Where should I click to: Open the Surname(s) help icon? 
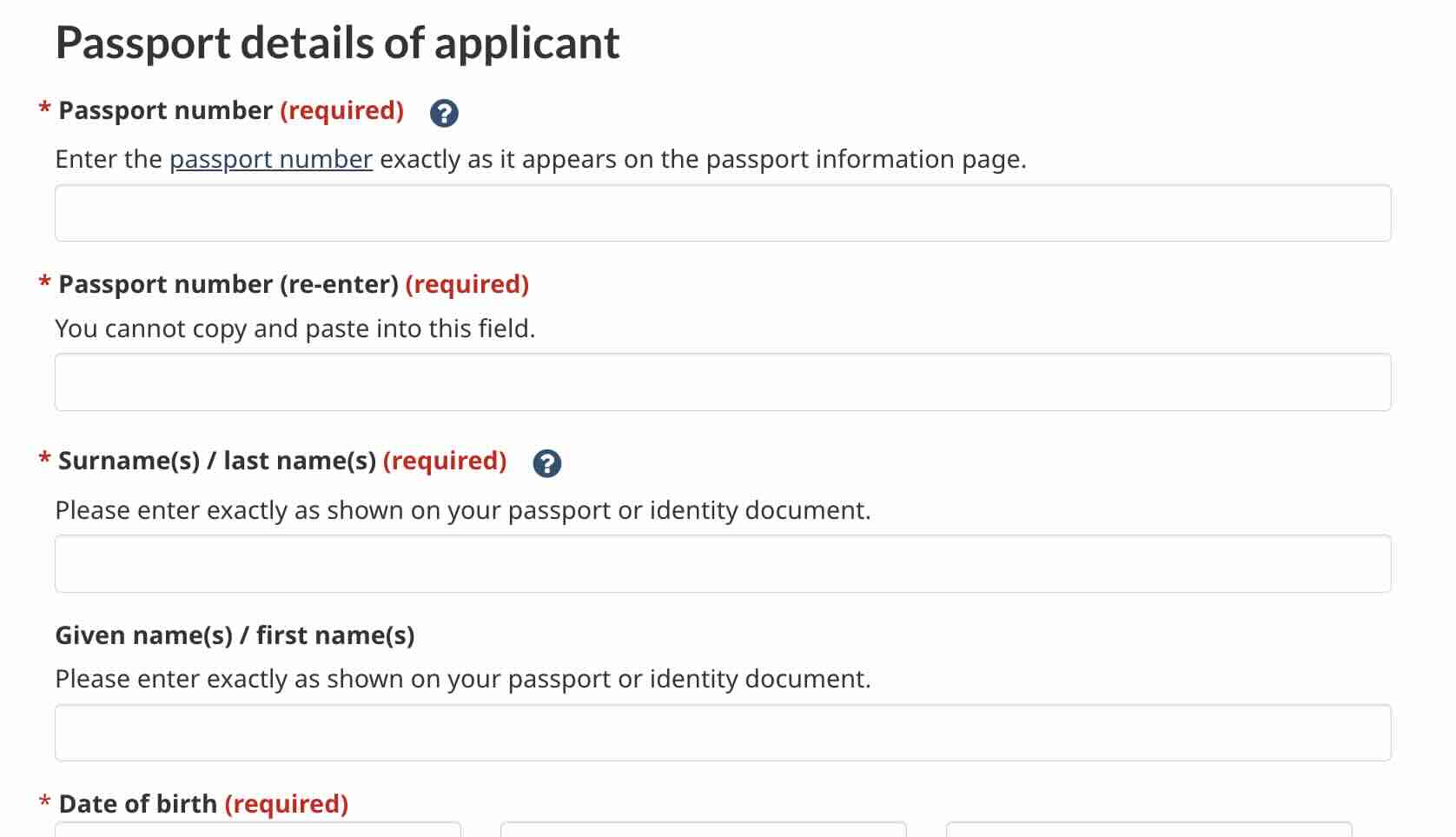546,462
